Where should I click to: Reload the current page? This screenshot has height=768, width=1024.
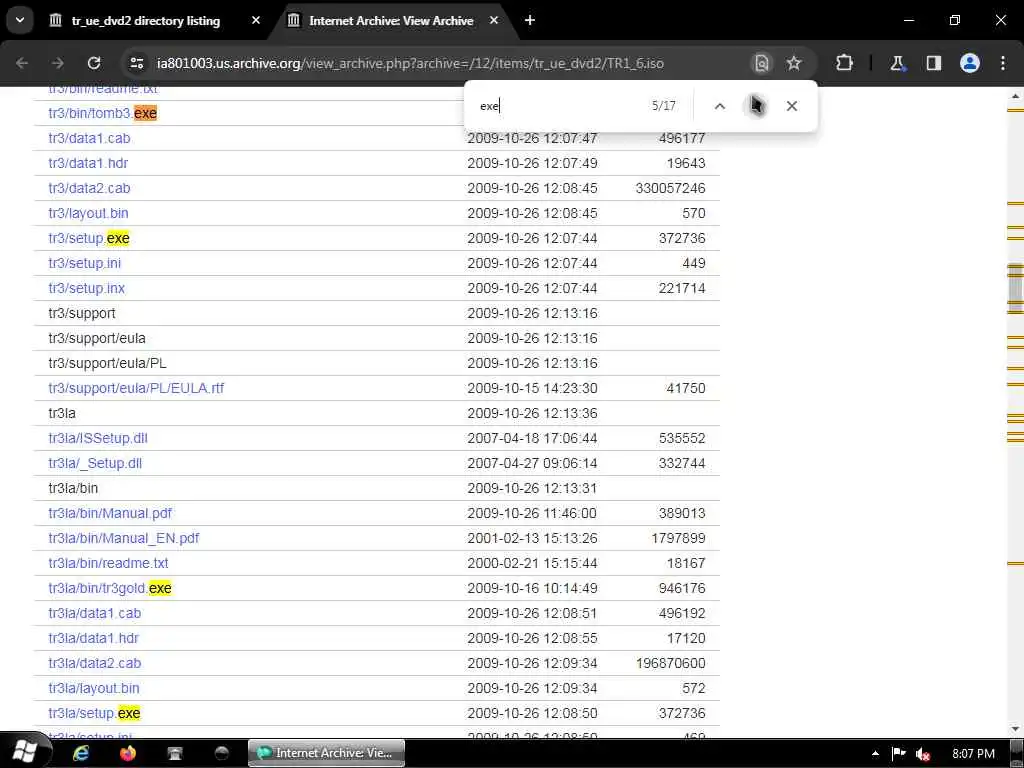(94, 63)
